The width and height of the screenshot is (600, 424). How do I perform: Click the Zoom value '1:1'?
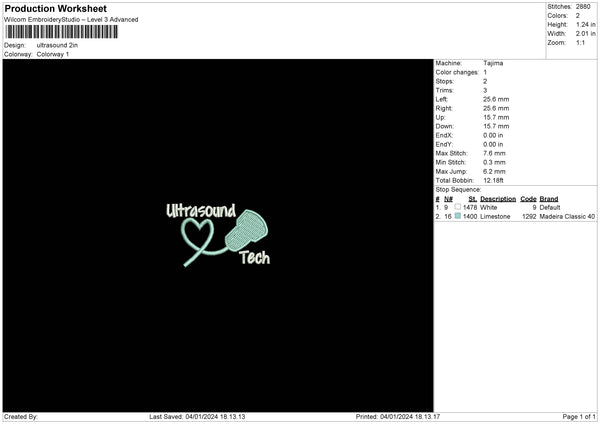point(580,43)
